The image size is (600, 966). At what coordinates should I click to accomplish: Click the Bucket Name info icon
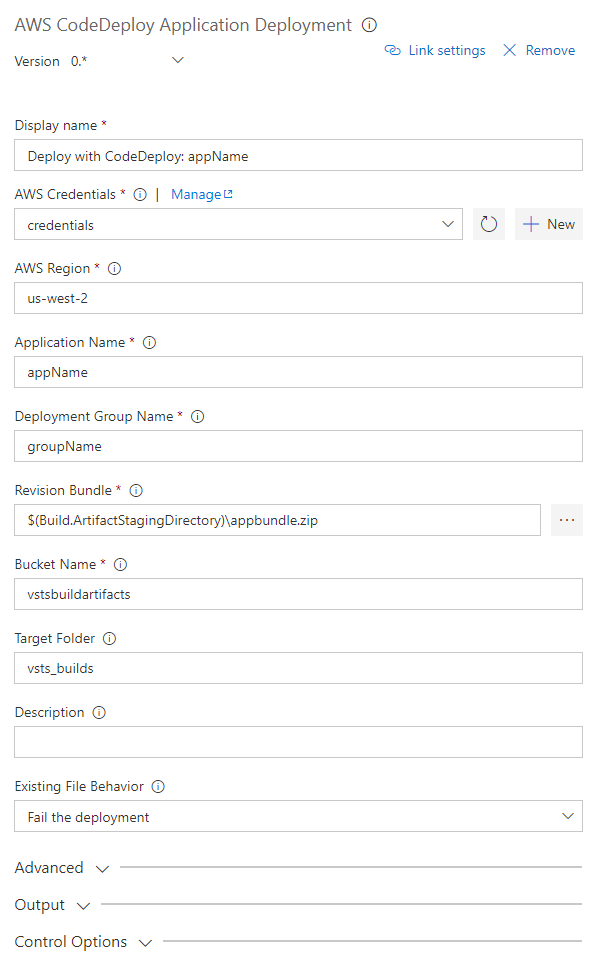tap(118, 565)
